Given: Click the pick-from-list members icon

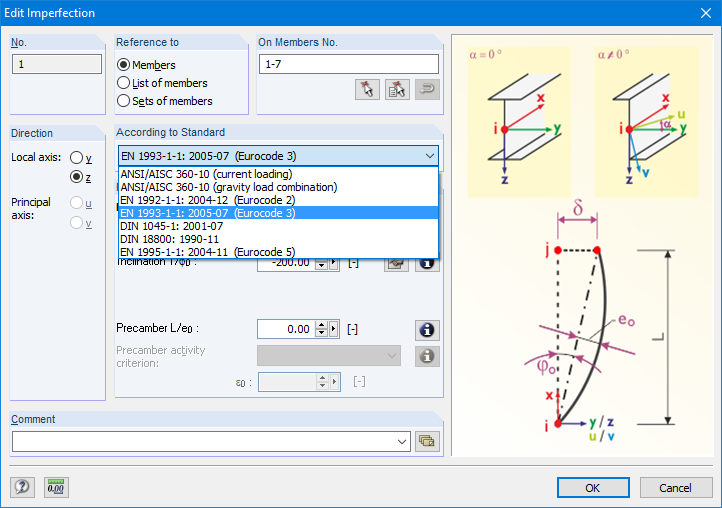Looking at the screenshot, I should coord(397,89).
